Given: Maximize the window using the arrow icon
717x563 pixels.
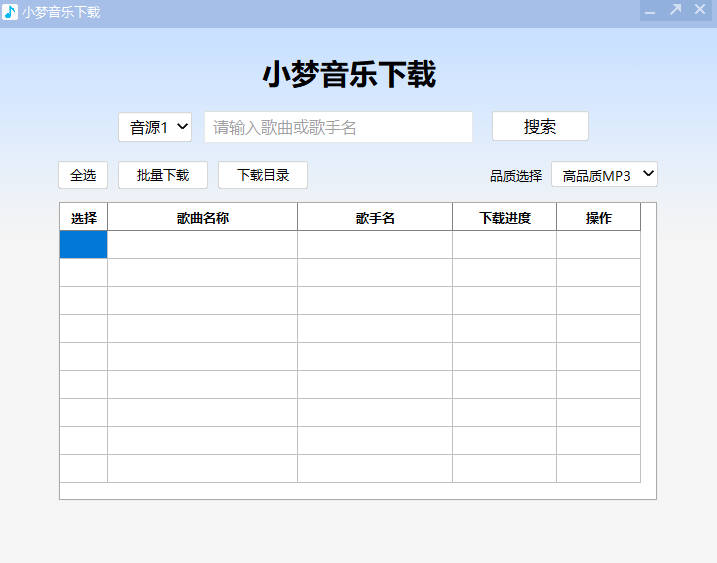Looking at the screenshot, I should pyautogui.click(x=675, y=10).
